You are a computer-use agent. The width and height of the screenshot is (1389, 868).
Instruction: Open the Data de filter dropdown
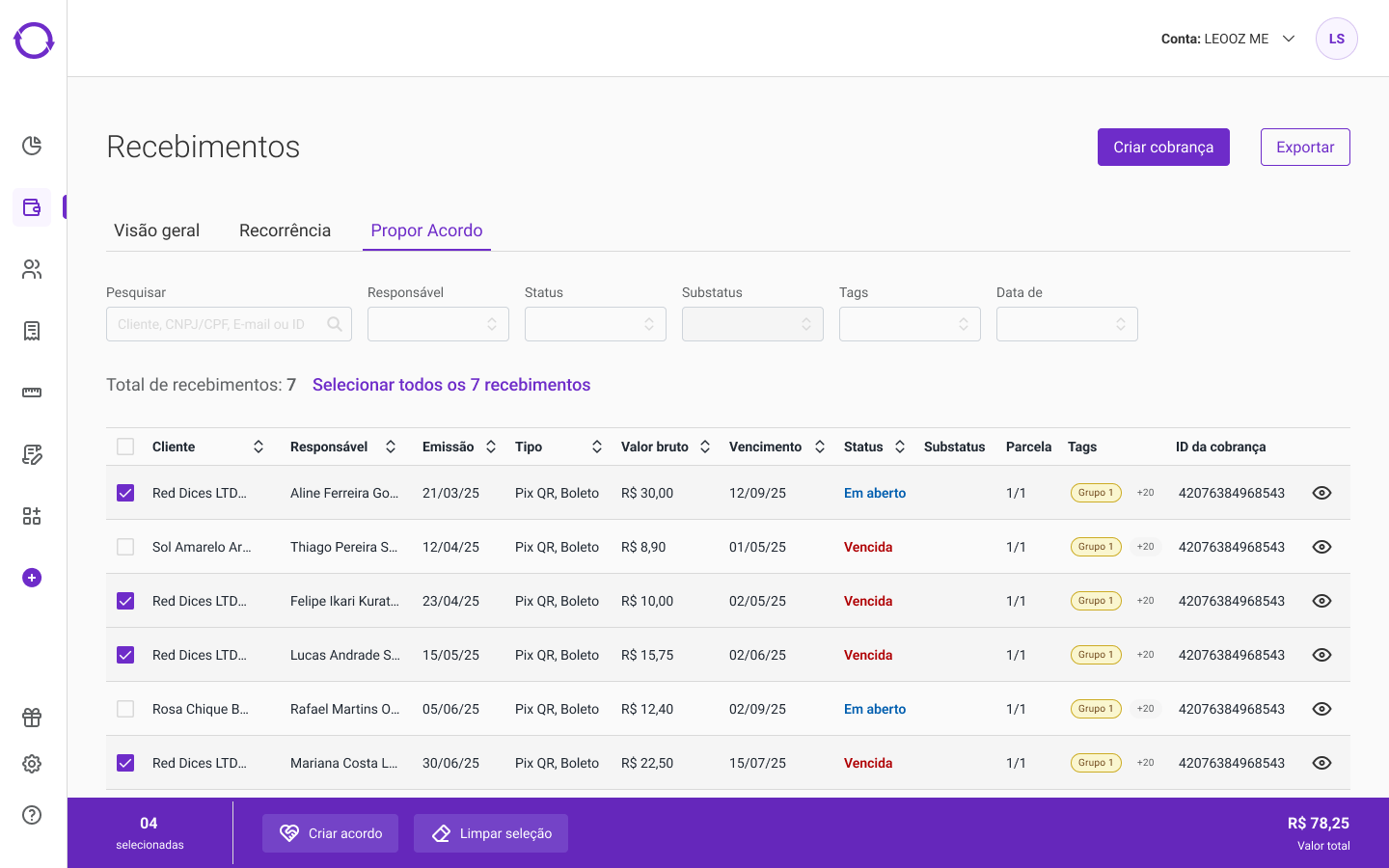pos(1067,324)
